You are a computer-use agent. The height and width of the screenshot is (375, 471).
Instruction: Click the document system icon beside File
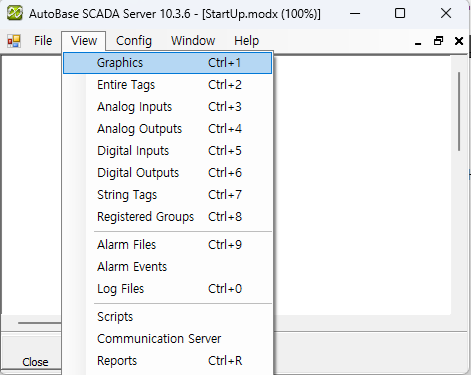(14, 41)
